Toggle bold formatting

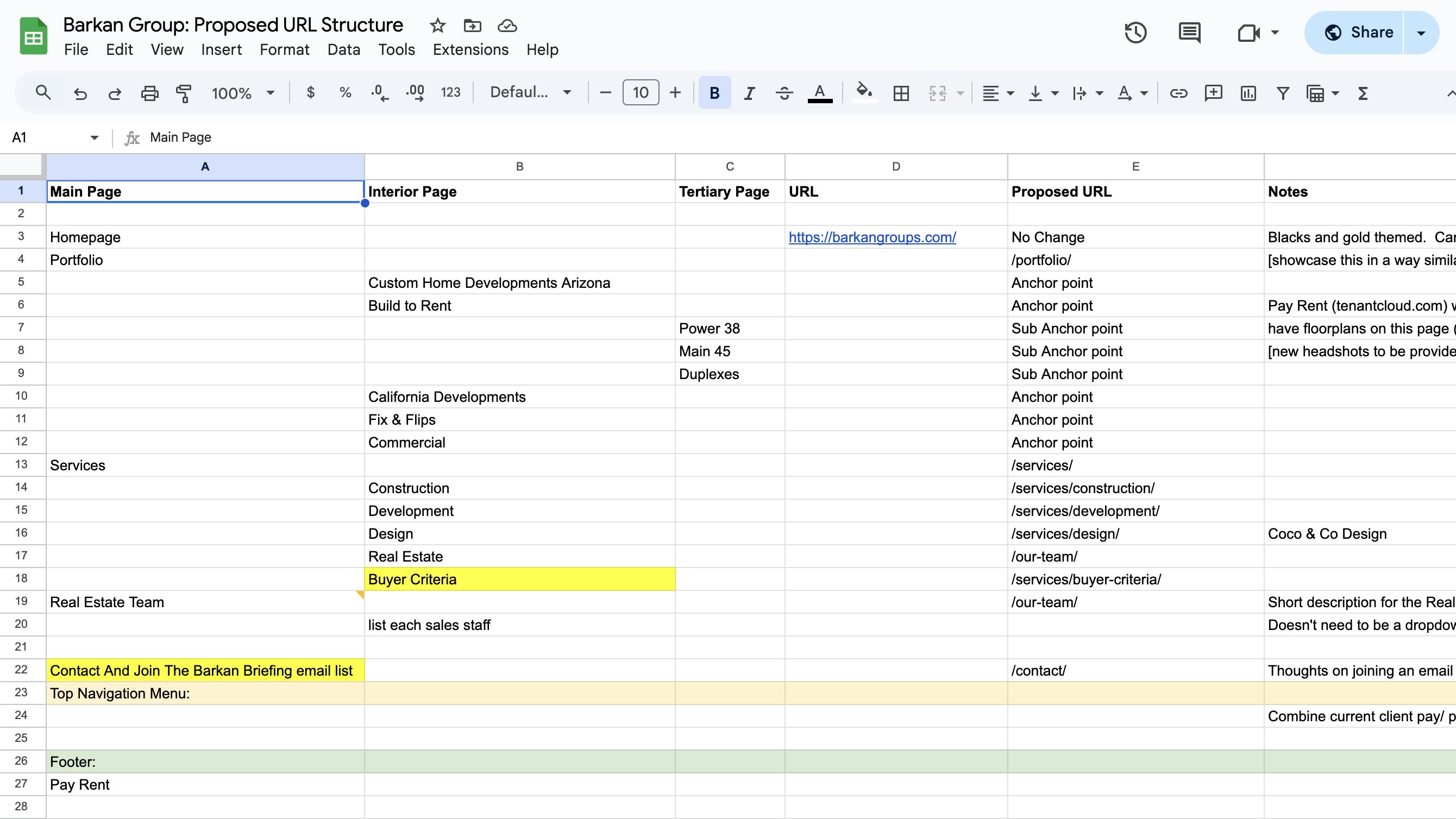(x=714, y=93)
